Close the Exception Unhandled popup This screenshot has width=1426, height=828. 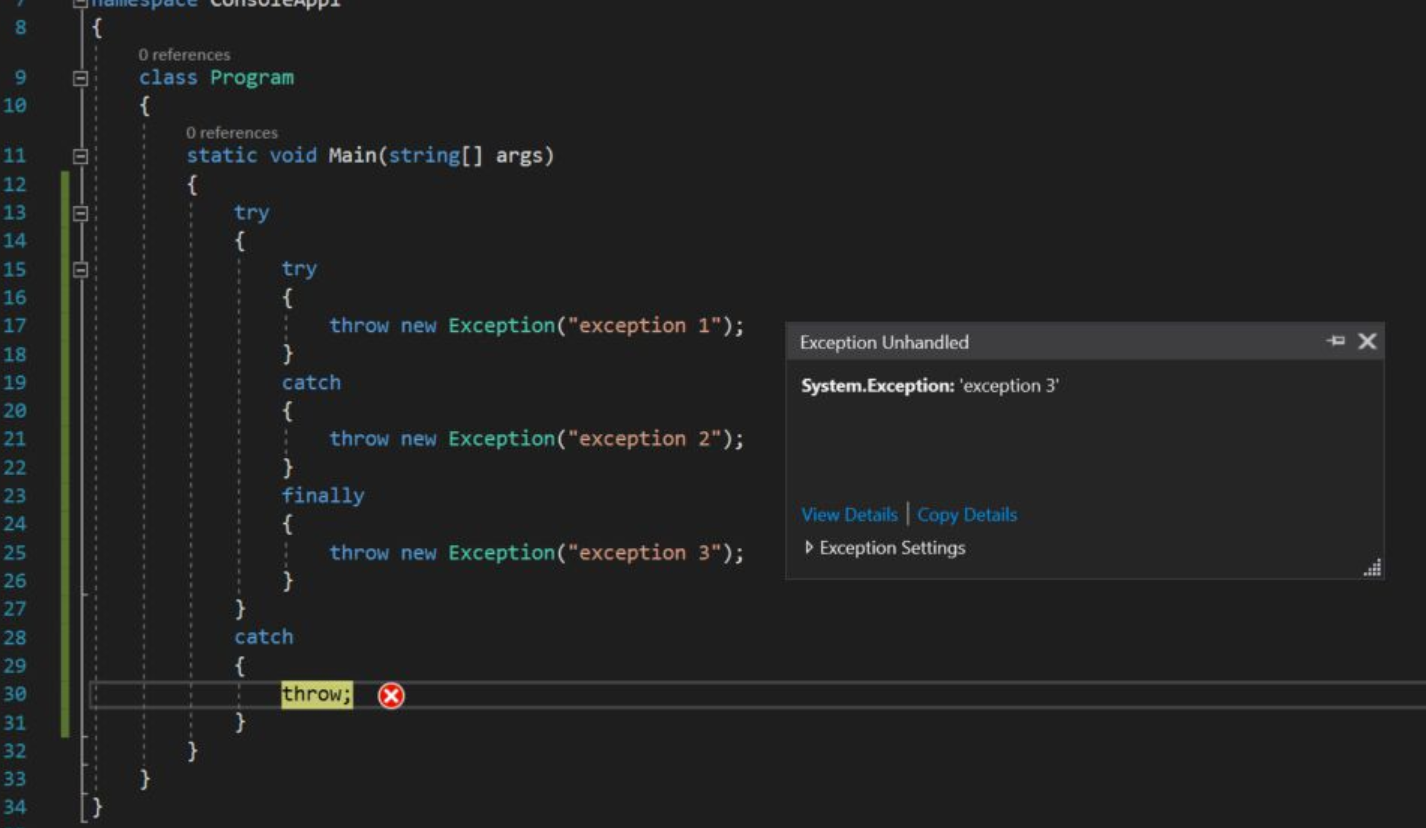pos(1367,341)
